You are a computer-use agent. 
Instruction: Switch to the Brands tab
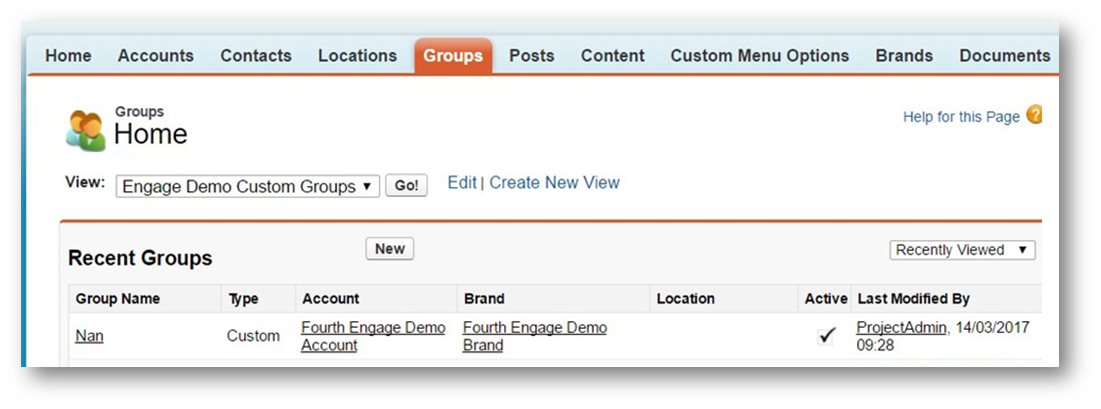(903, 56)
